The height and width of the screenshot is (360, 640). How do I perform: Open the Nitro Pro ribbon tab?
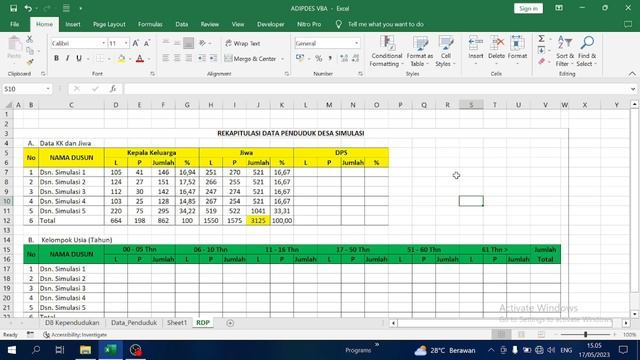pos(309,24)
